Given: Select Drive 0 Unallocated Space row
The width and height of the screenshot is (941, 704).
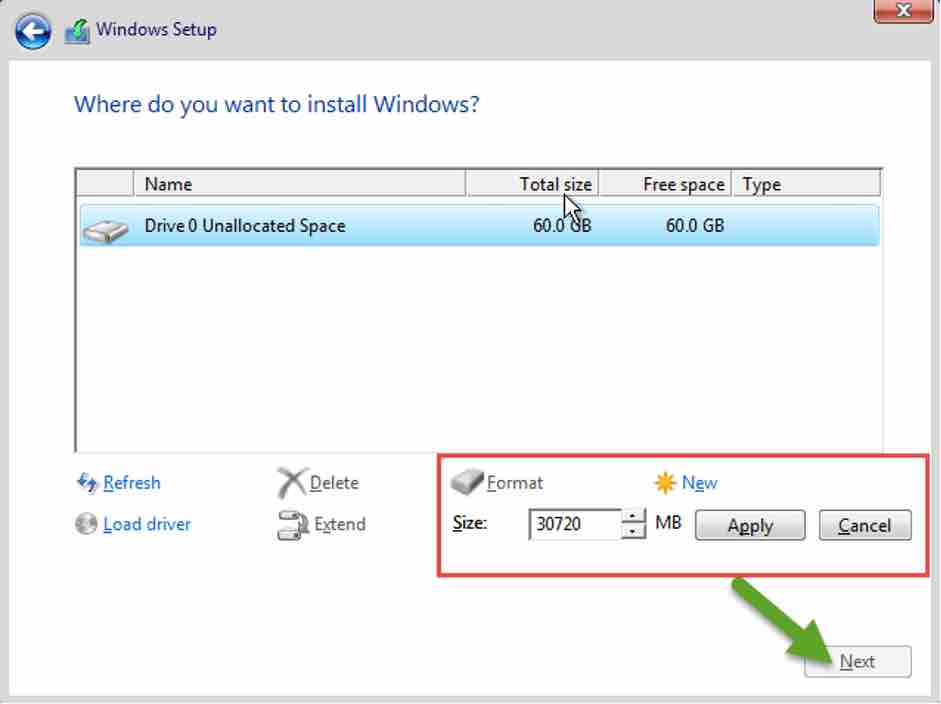Looking at the screenshot, I should [400, 226].
